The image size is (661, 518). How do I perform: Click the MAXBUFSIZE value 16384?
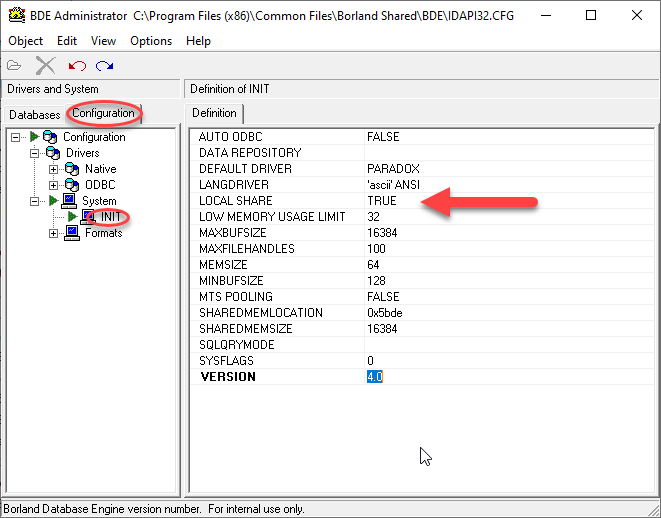[x=382, y=233]
